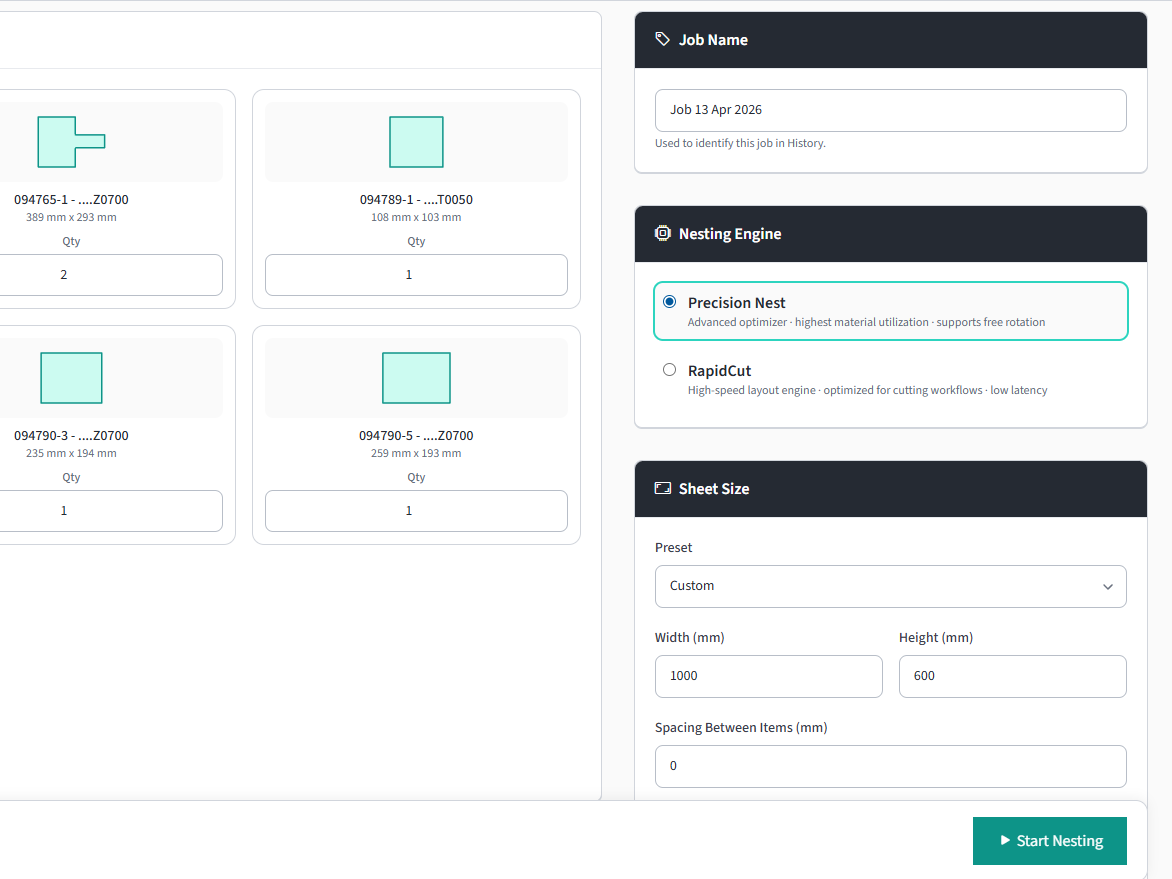The width and height of the screenshot is (1172, 879).
Task: Click the tag icon in the Job Name header
Action: 662,39
